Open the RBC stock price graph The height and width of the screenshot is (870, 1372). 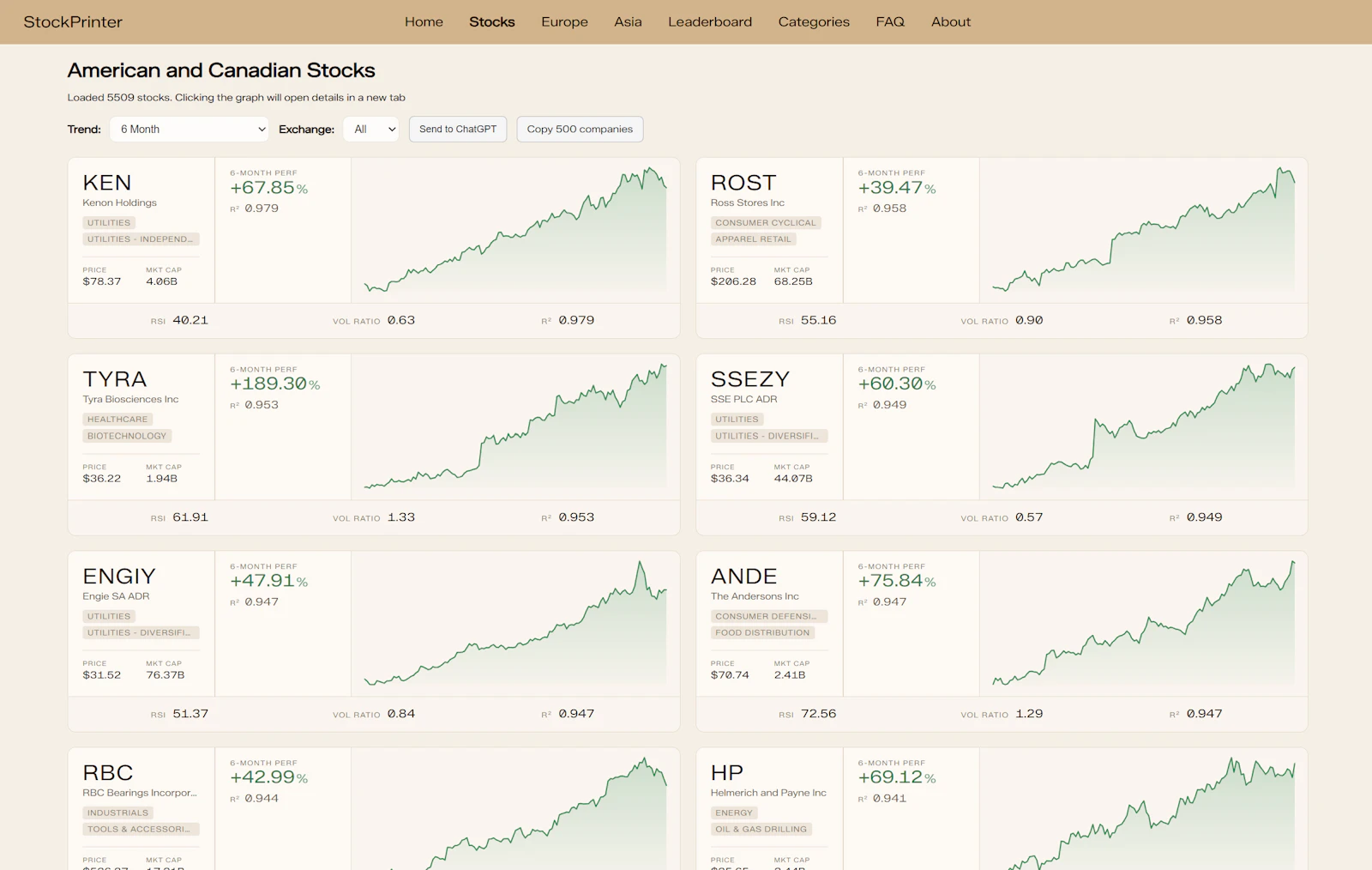click(515, 809)
